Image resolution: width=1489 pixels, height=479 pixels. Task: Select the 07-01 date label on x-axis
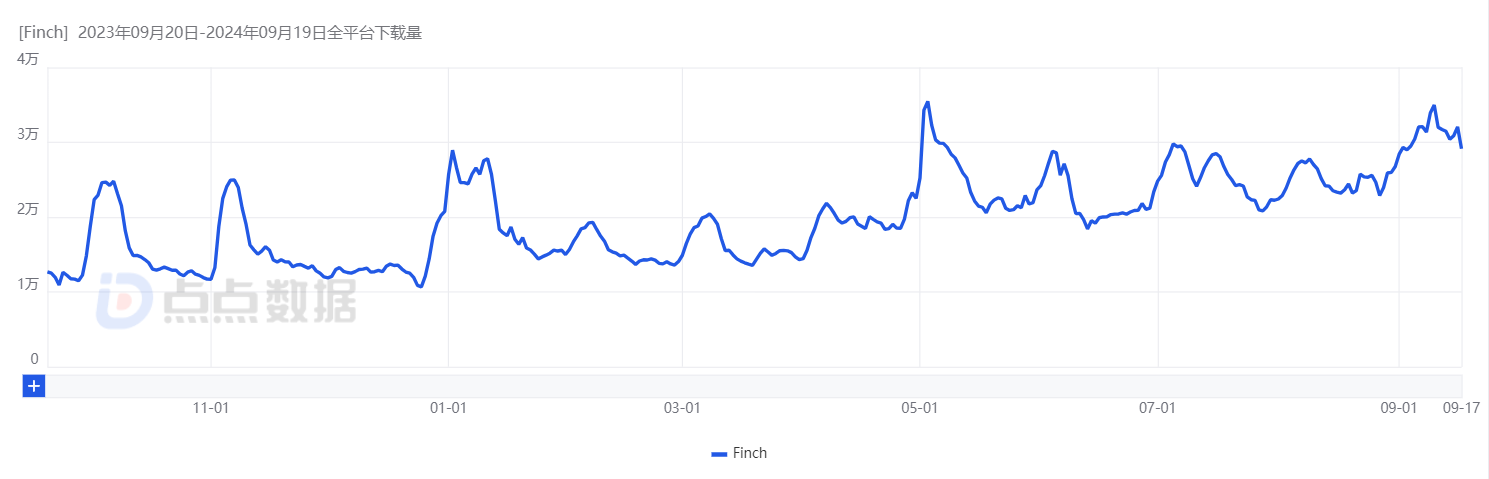pyautogui.click(x=1157, y=408)
